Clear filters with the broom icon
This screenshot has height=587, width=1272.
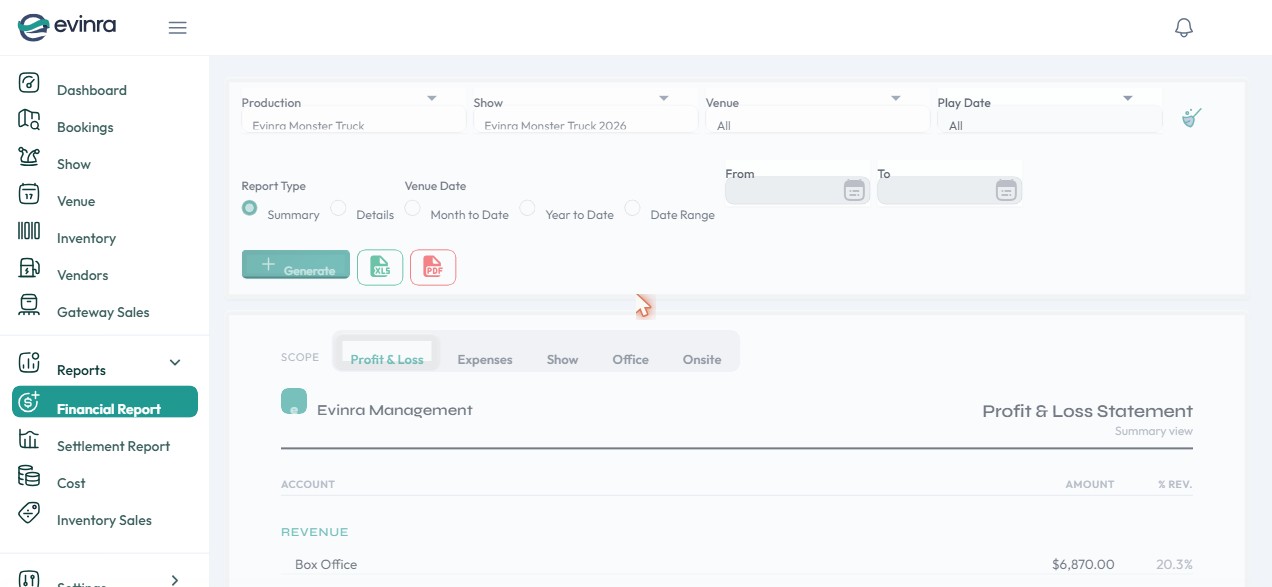pos(1191,118)
